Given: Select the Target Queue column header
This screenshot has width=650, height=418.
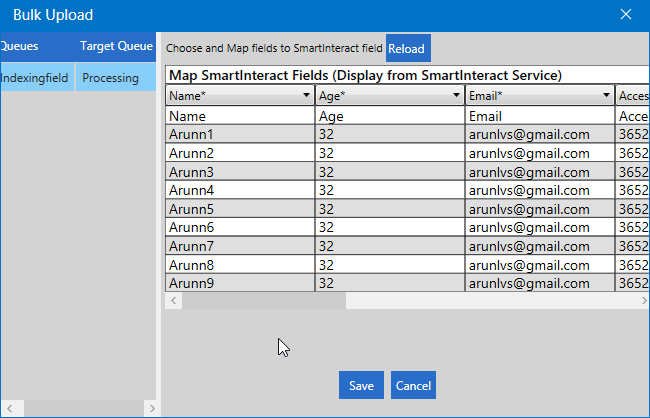Looking at the screenshot, I should [x=115, y=46].
